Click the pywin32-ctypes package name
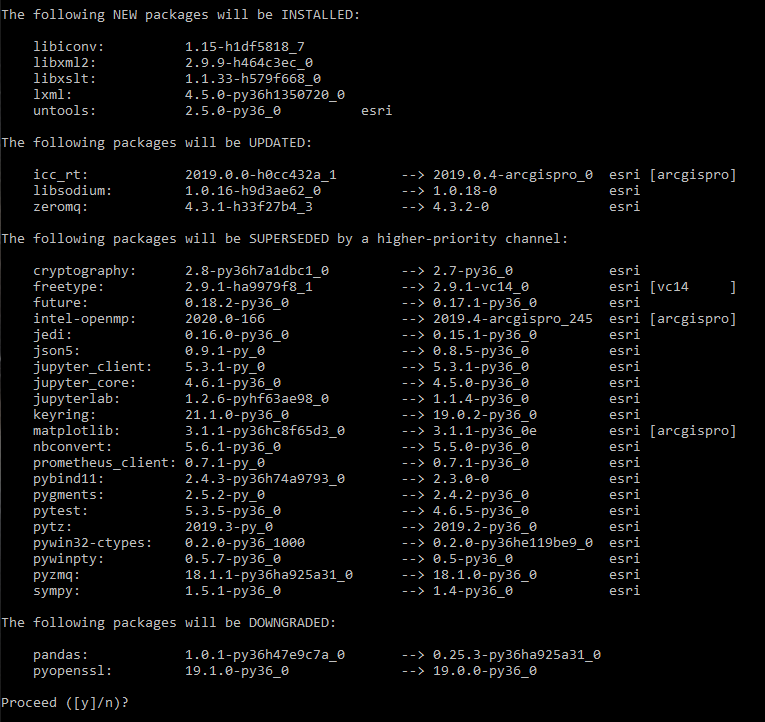Viewport: 765px width, 722px height. pos(92,542)
